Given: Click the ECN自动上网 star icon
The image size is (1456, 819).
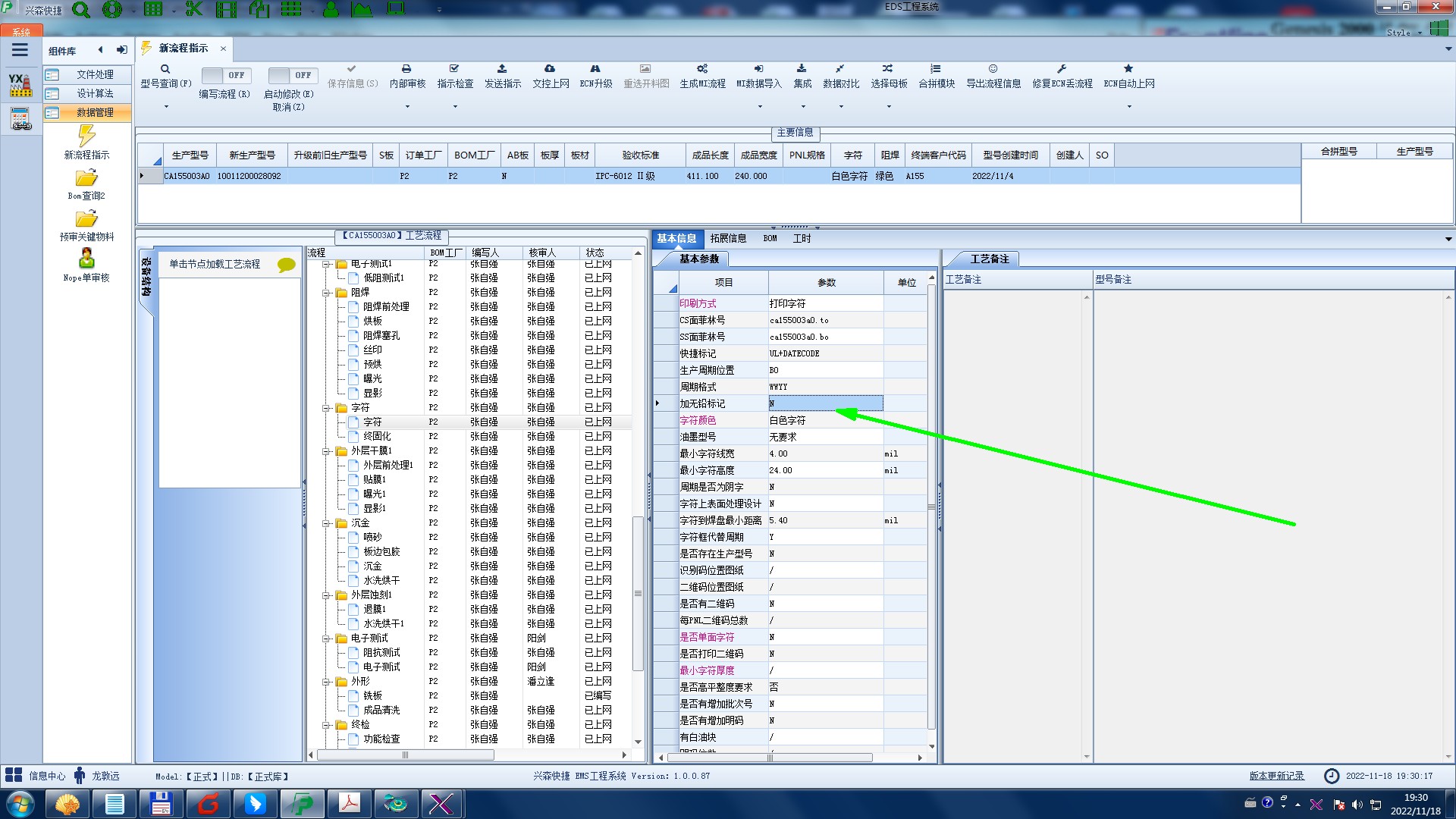Looking at the screenshot, I should point(1128,69).
